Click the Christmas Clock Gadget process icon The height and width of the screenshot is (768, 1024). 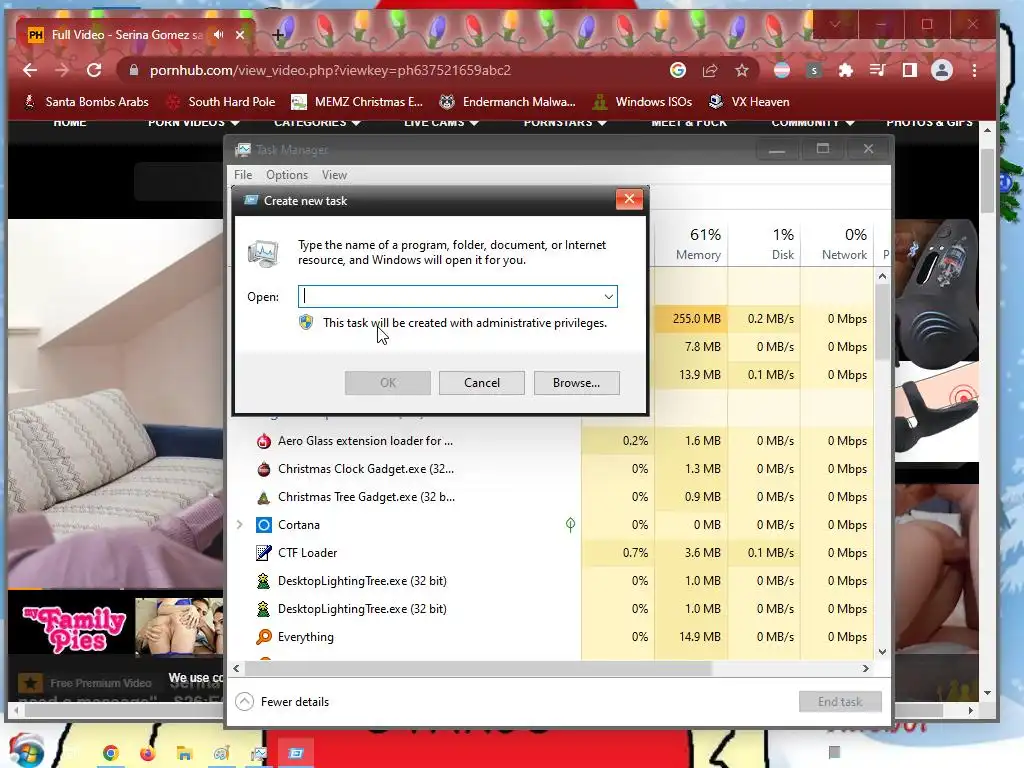pyautogui.click(x=263, y=469)
